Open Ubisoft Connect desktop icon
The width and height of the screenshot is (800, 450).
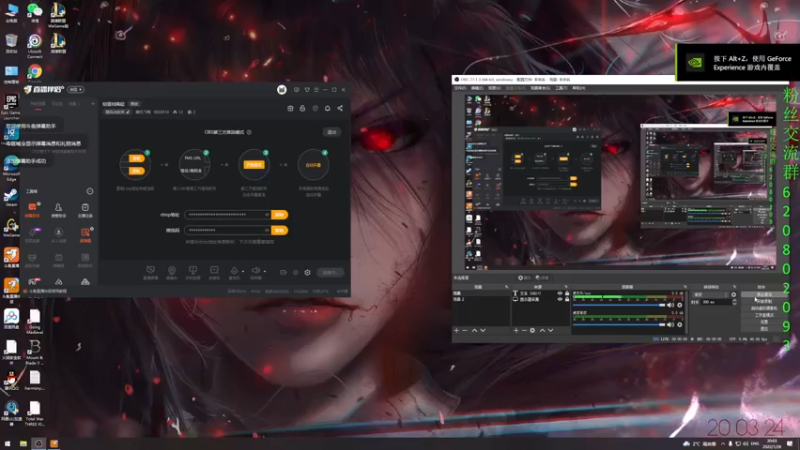(35, 44)
